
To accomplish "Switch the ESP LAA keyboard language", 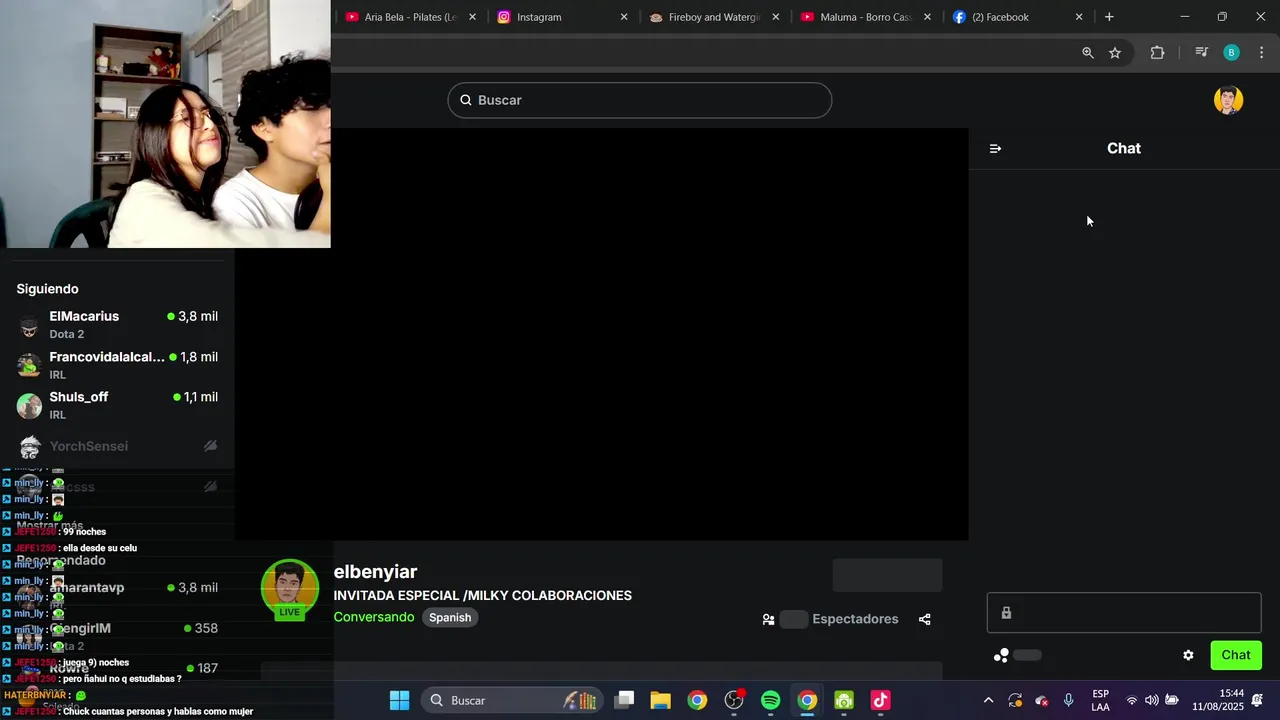I will 1100,700.
